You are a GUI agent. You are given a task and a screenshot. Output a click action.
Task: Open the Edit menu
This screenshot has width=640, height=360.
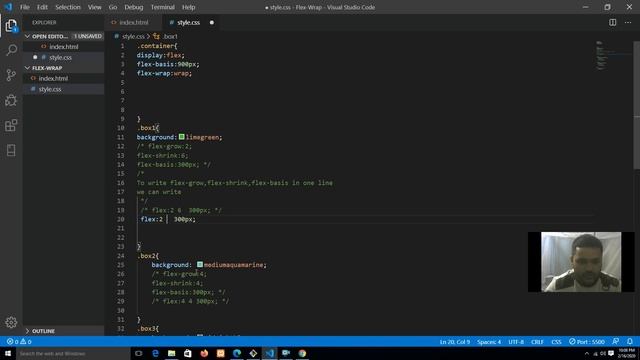point(42,7)
